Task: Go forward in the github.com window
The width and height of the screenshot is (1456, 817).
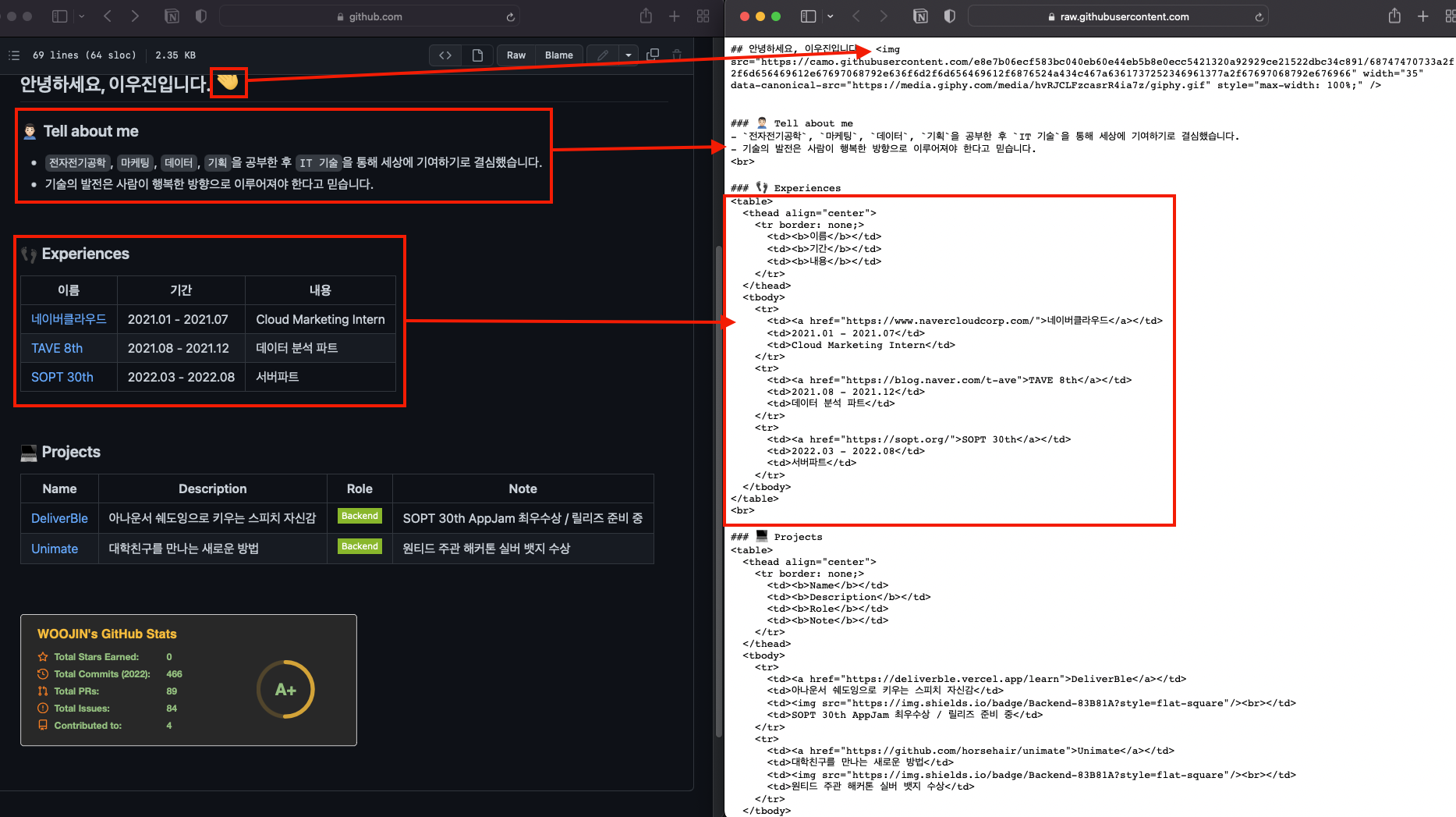Action: point(136,16)
